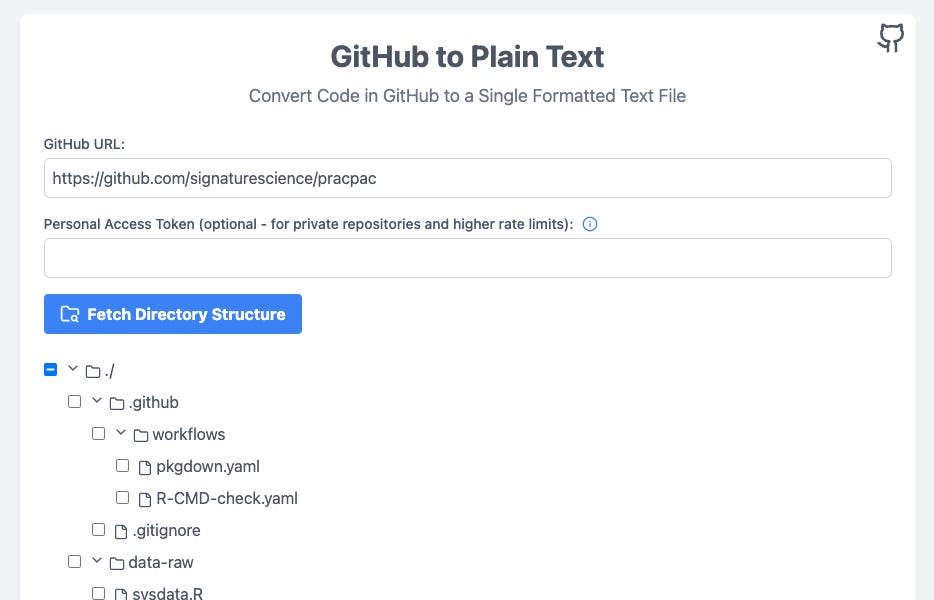Click inside the GitHub URL field
The height and width of the screenshot is (600, 934).
point(467,178)
